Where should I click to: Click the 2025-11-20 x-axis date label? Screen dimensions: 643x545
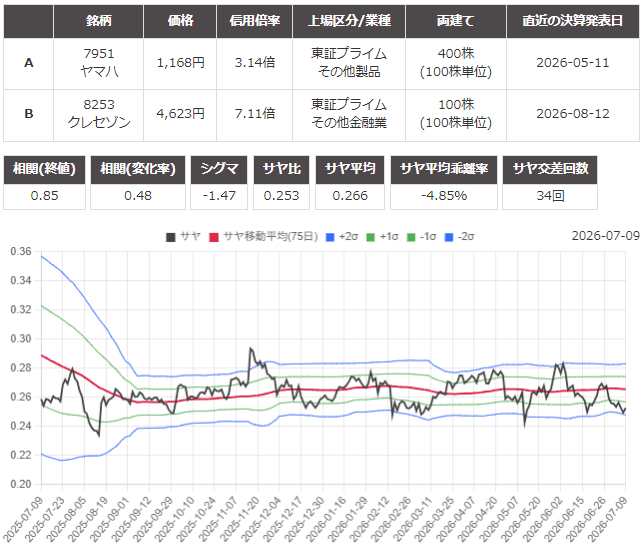[x=242, y=518]
